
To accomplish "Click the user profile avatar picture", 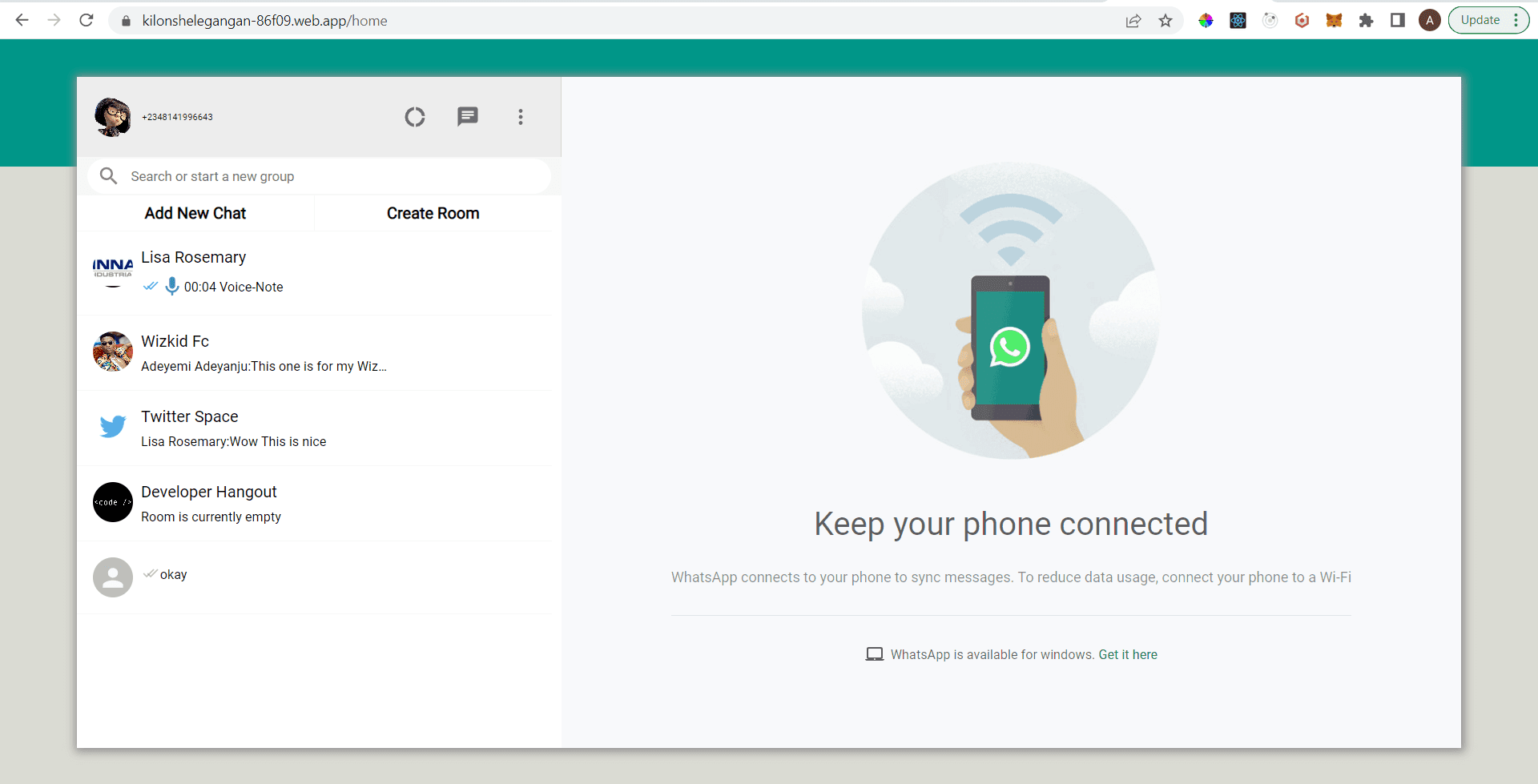I will coord(113,117).
